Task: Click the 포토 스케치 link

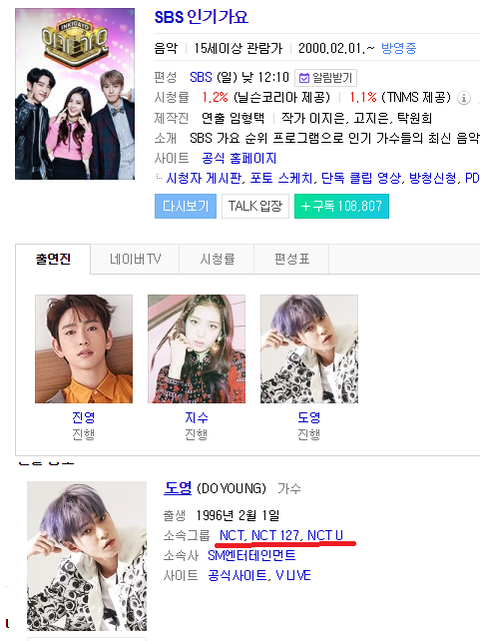Action: click(x=281, y=178)
